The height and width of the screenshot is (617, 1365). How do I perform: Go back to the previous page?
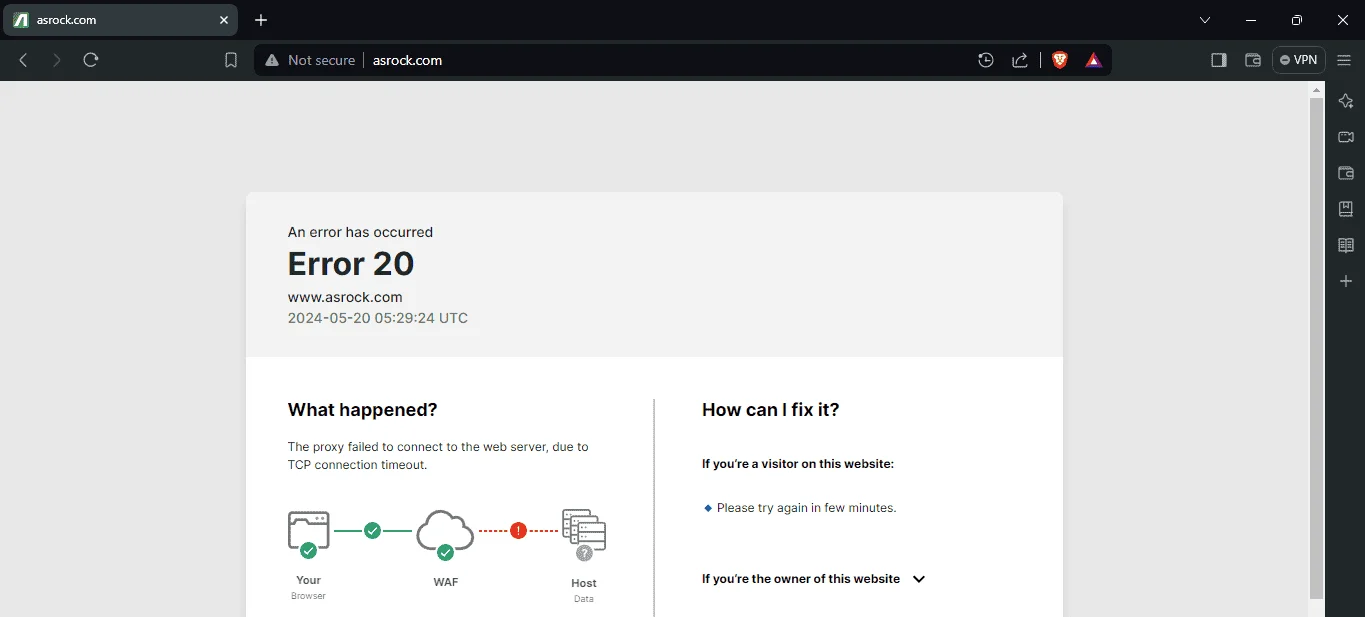(24, 60)
